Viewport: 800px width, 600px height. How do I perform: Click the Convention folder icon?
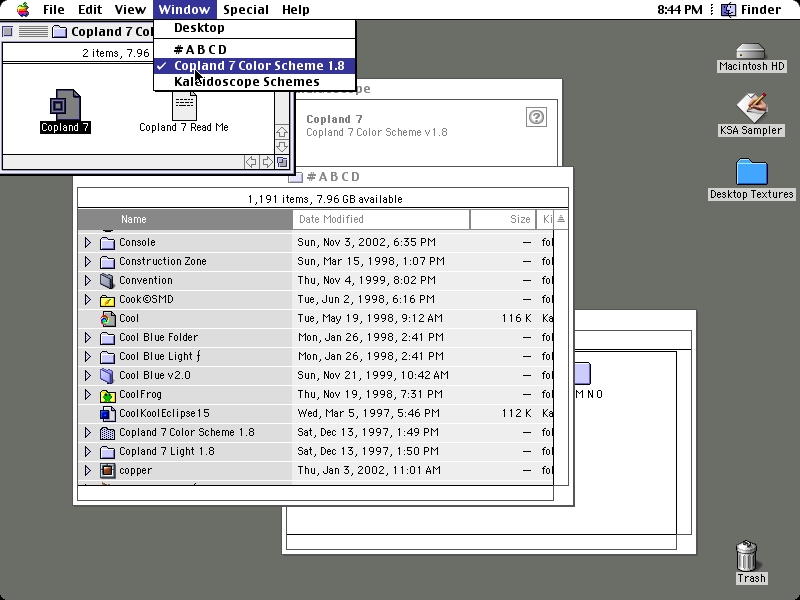click(107, 280)
